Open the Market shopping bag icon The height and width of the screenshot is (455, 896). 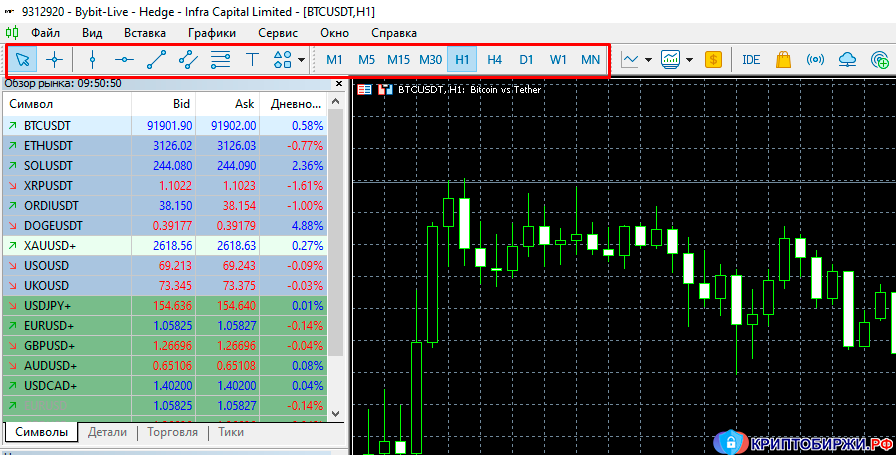click(x=783, y=59)
